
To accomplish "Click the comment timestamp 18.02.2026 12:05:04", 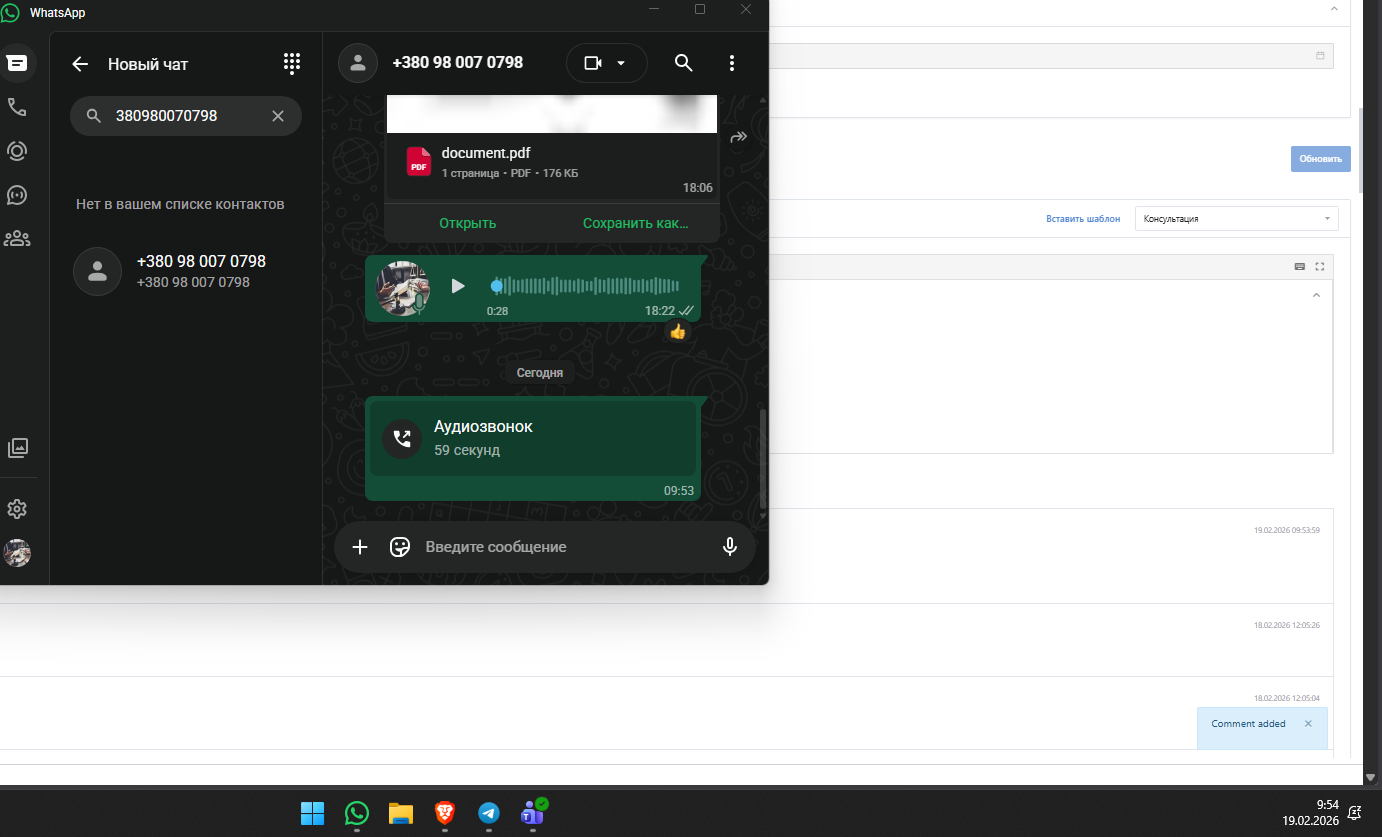I will tap(1287, 698).
